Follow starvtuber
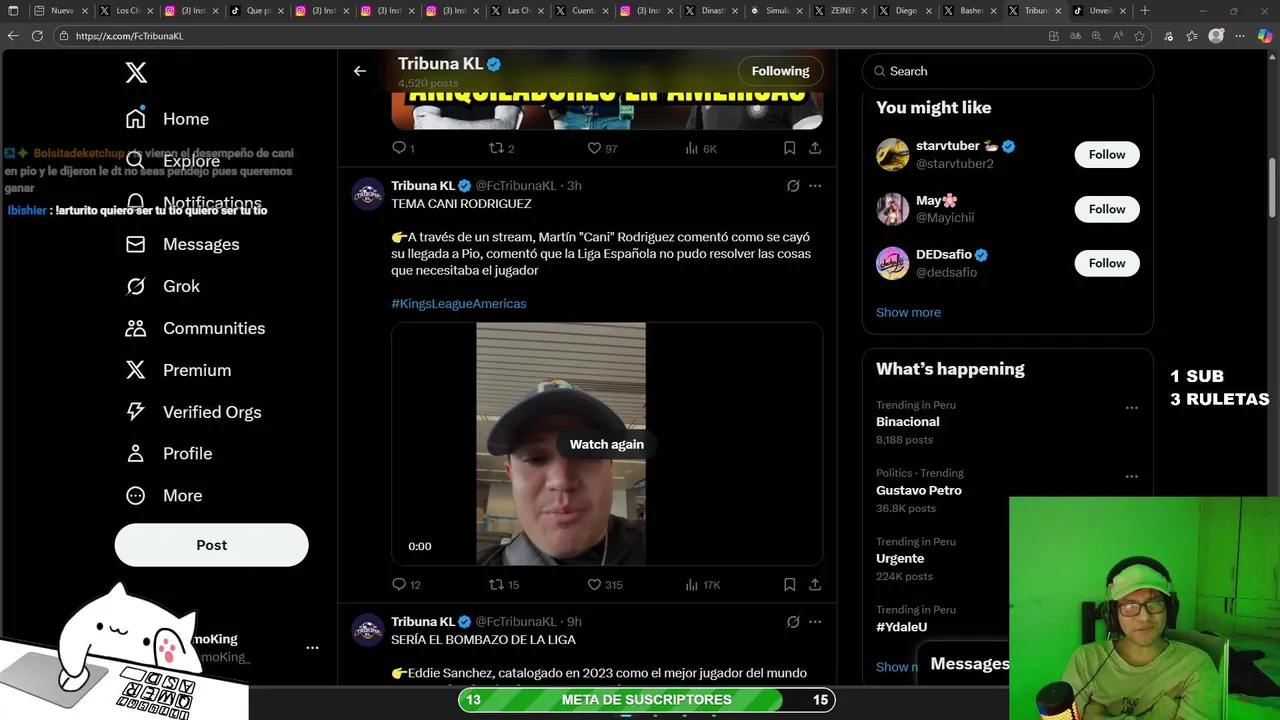 coord(1107,154)
